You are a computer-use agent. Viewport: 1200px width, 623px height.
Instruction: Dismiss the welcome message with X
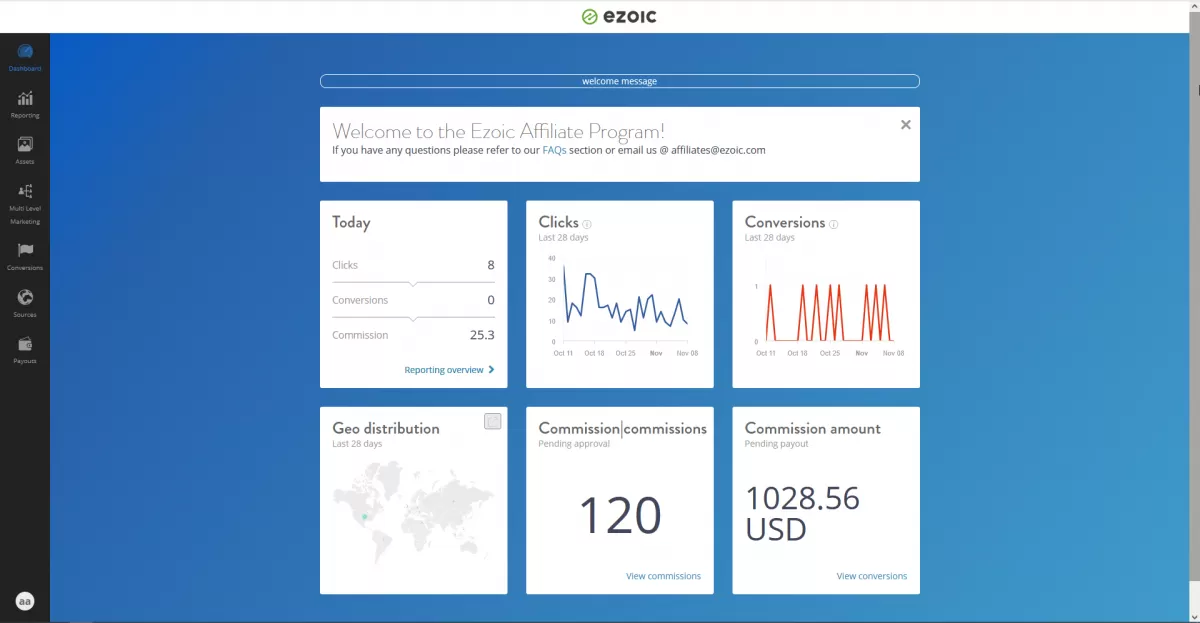pos(906,125)
